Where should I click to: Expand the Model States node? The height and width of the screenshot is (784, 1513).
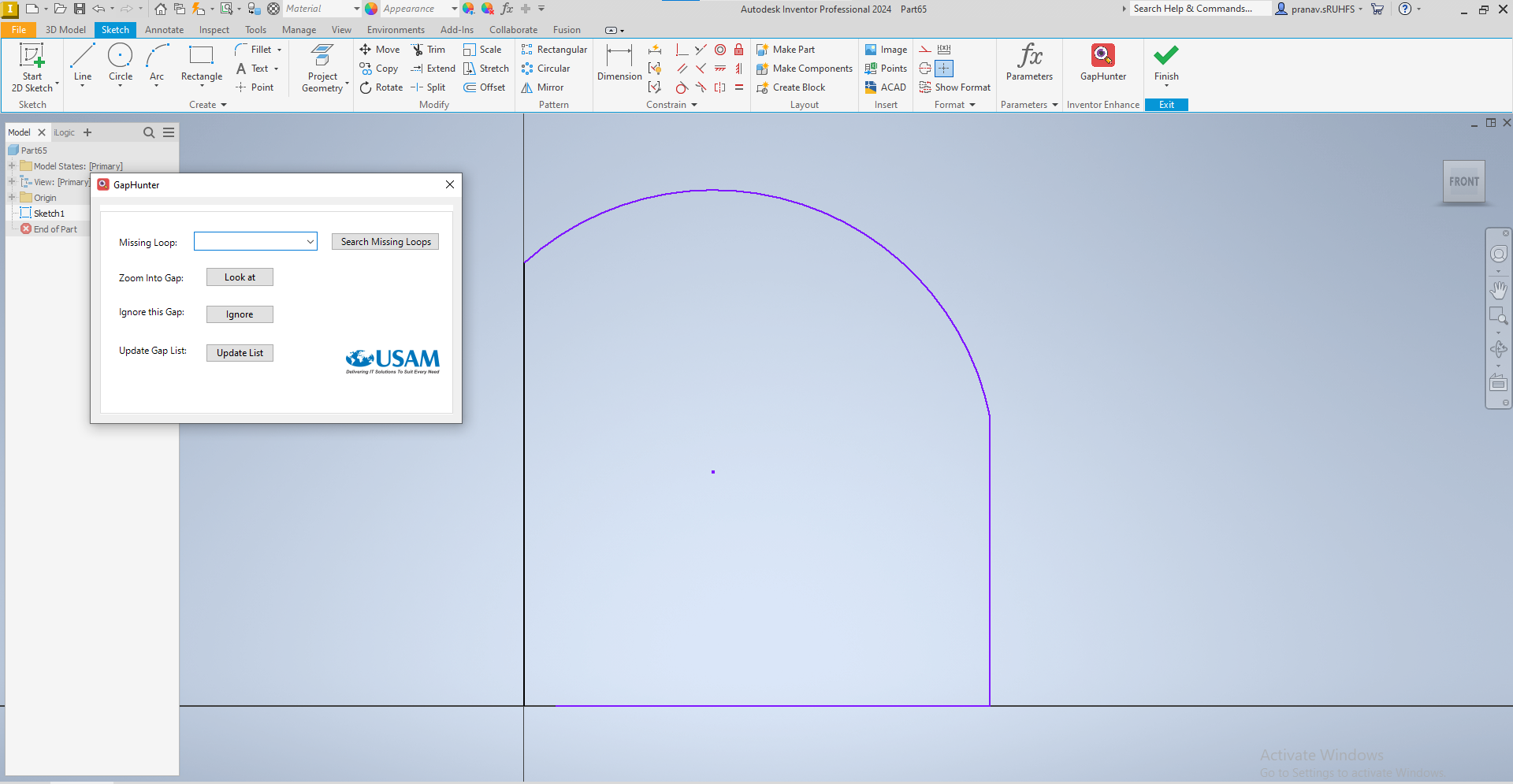coord(12,166)
